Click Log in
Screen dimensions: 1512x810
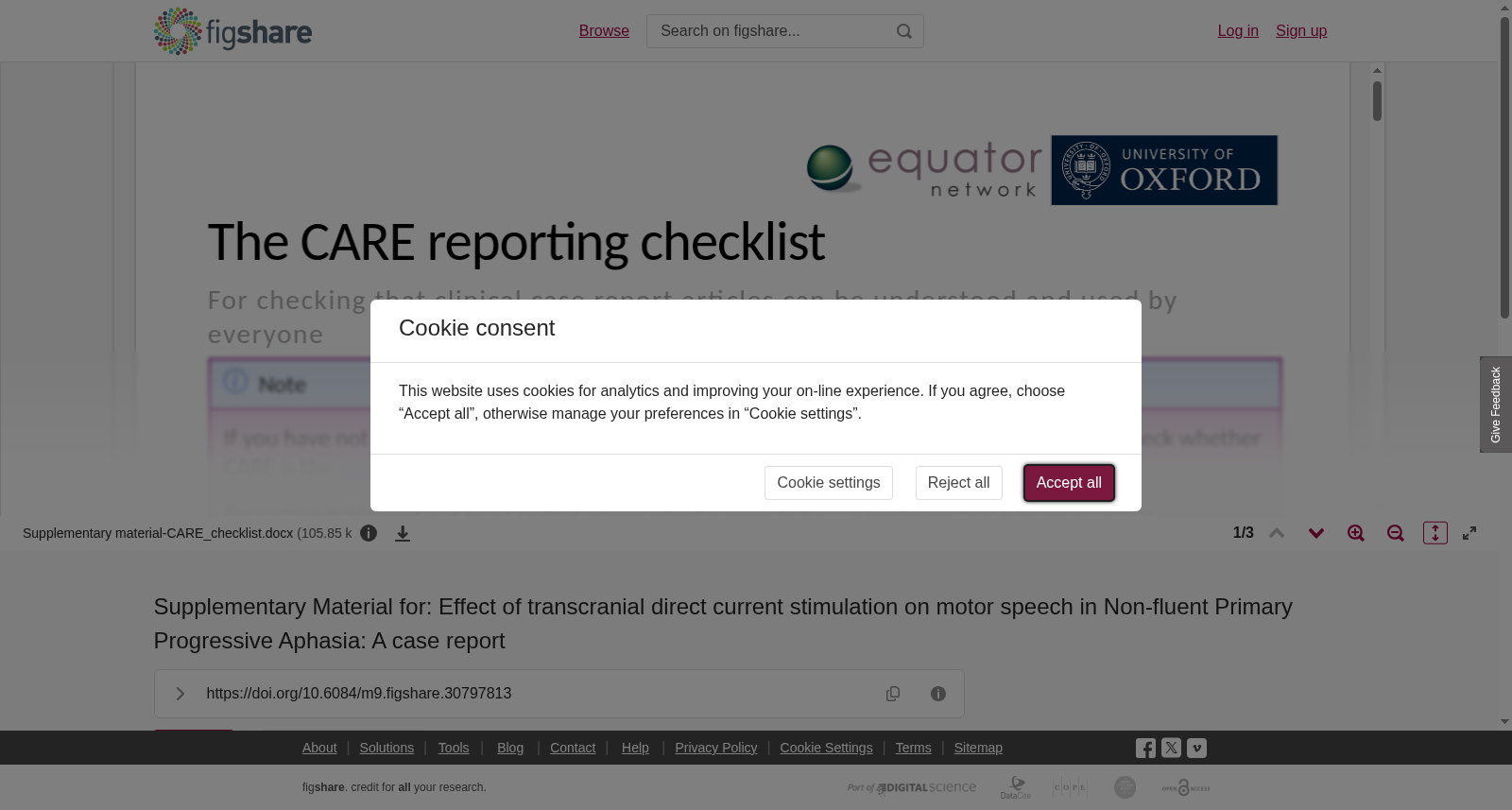1238,31
